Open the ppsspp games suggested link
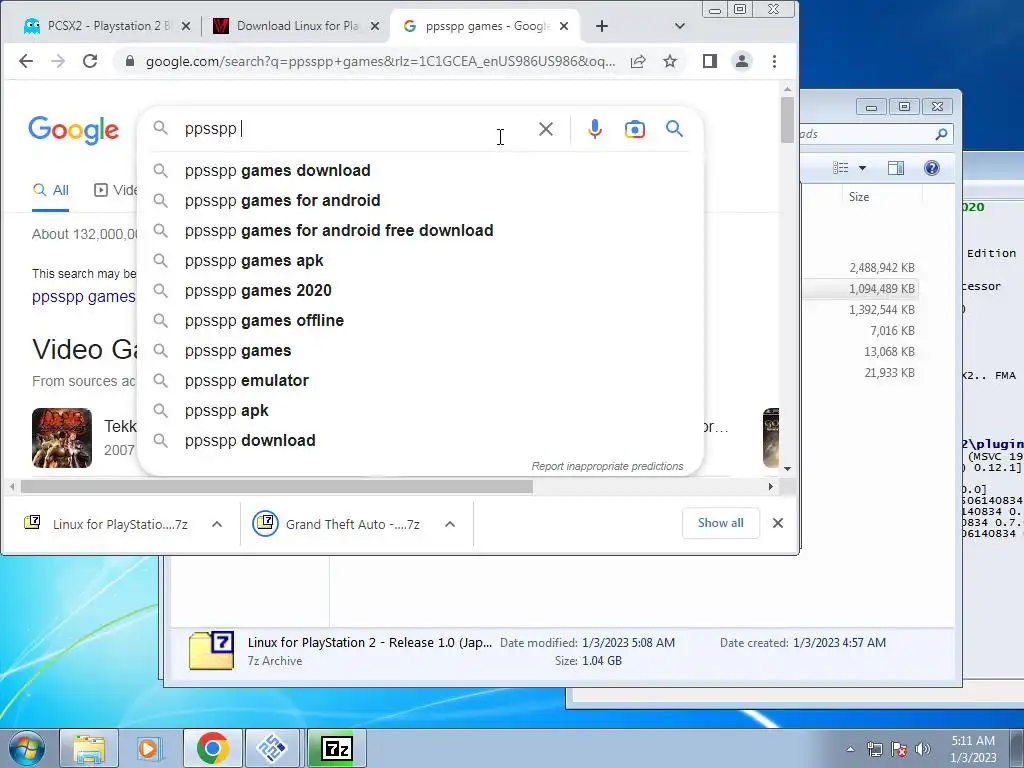Screen dimensions: 1024x768 84,296
